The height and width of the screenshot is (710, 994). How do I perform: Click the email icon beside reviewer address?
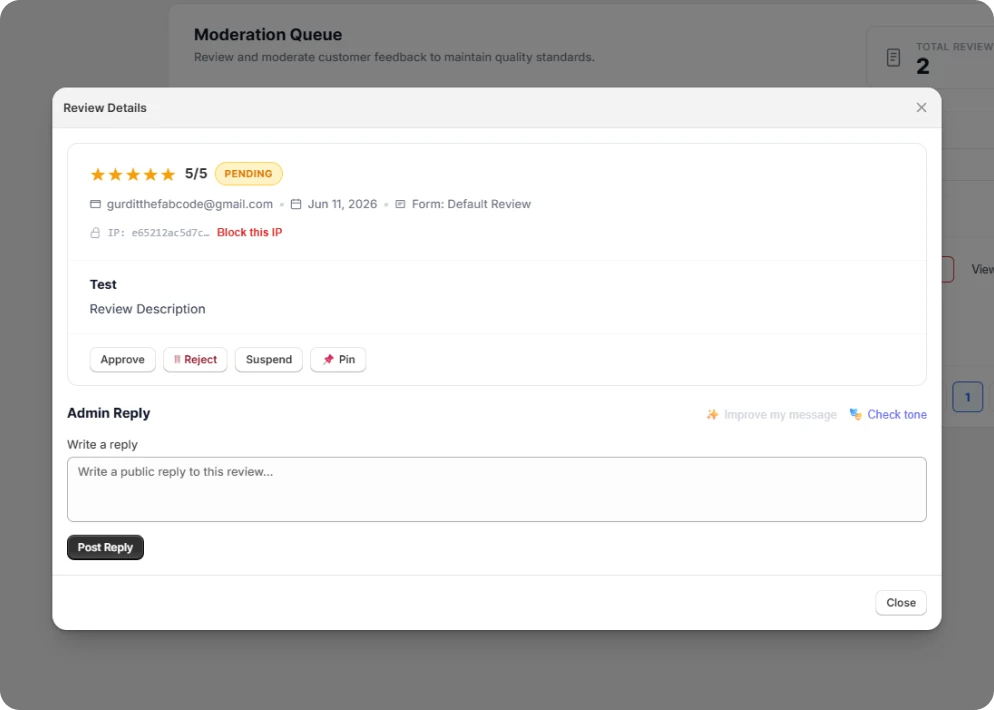[95, 204]
